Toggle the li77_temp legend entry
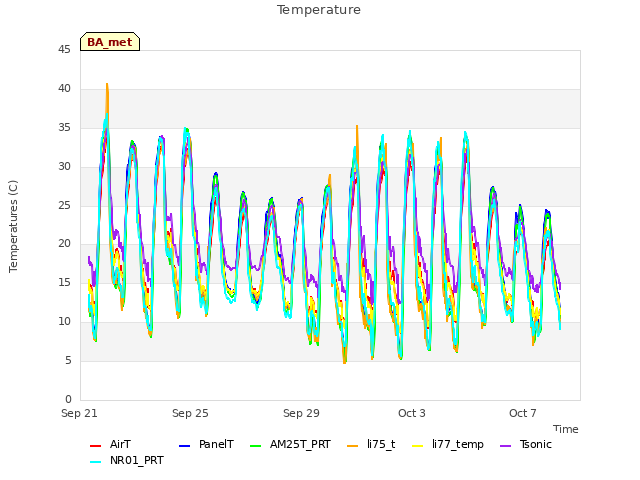The image size is (640, 480). [448, 444]
